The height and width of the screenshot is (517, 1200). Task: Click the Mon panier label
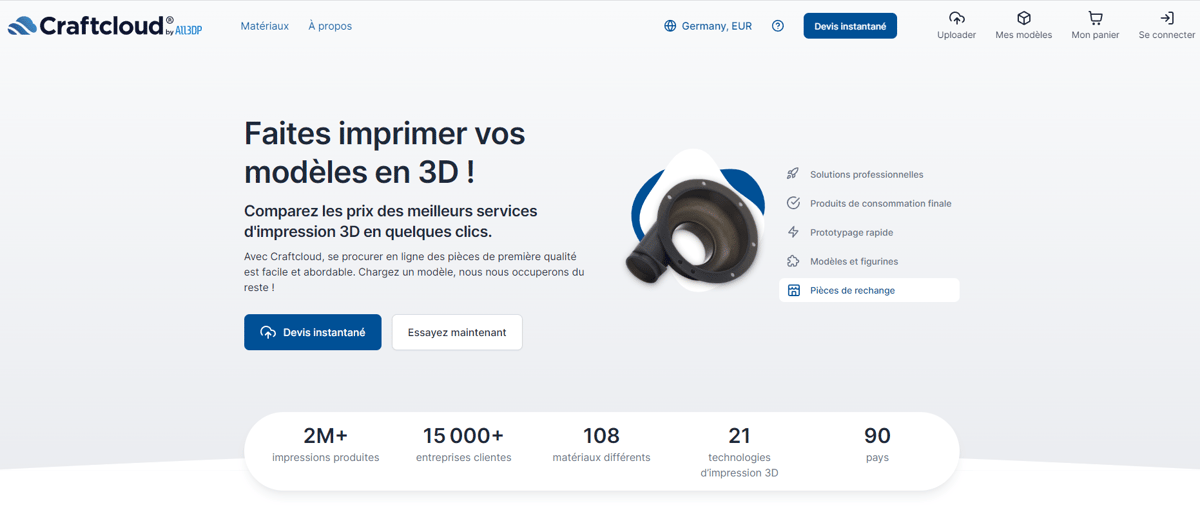click(1095, 35)
